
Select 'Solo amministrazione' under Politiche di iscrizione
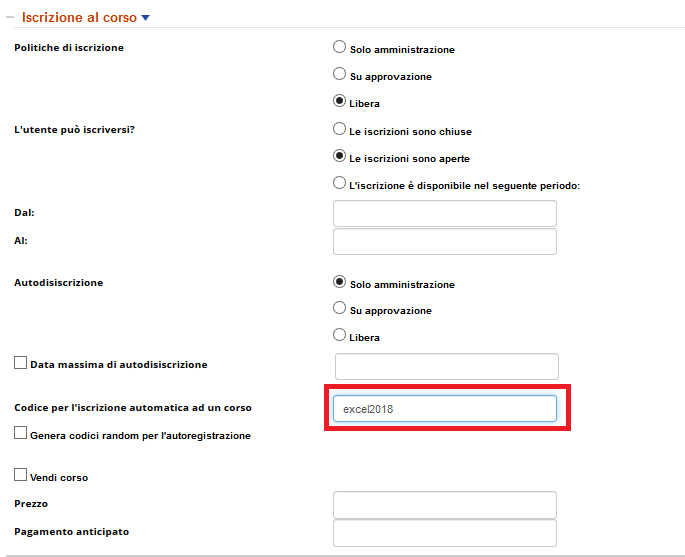tap(339, 47)
